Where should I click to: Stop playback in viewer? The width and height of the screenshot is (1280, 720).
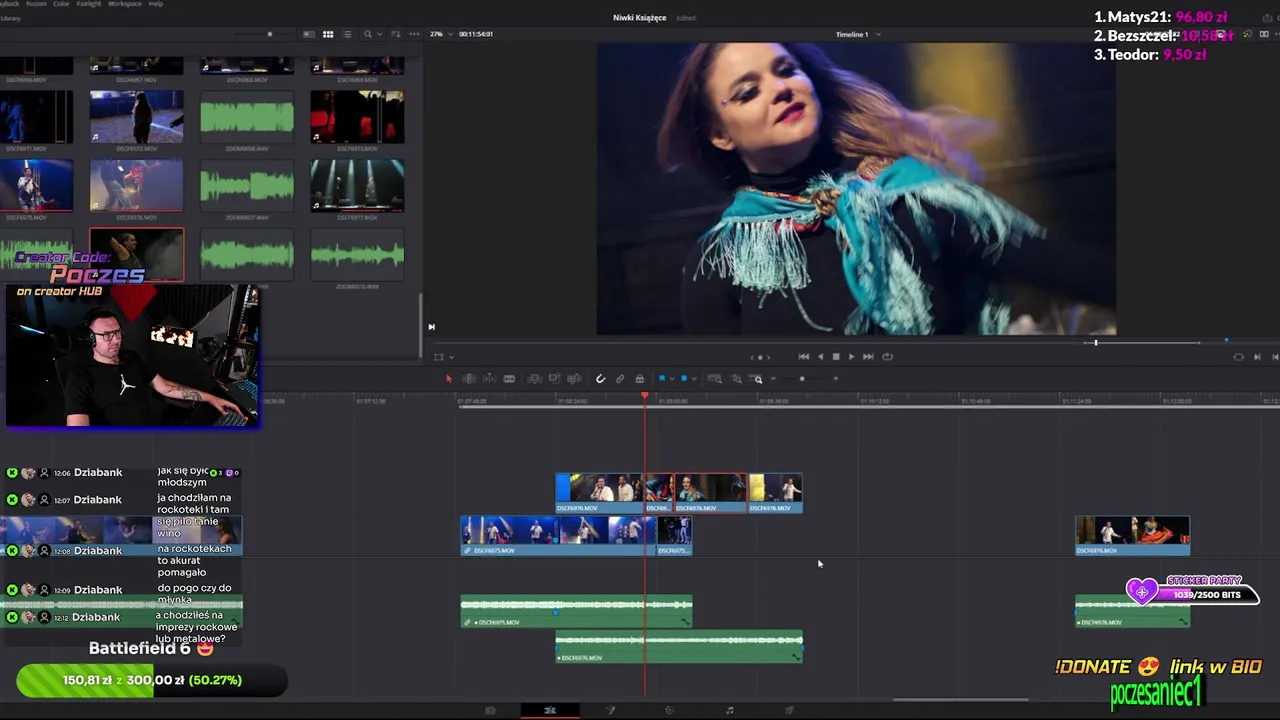836,356
